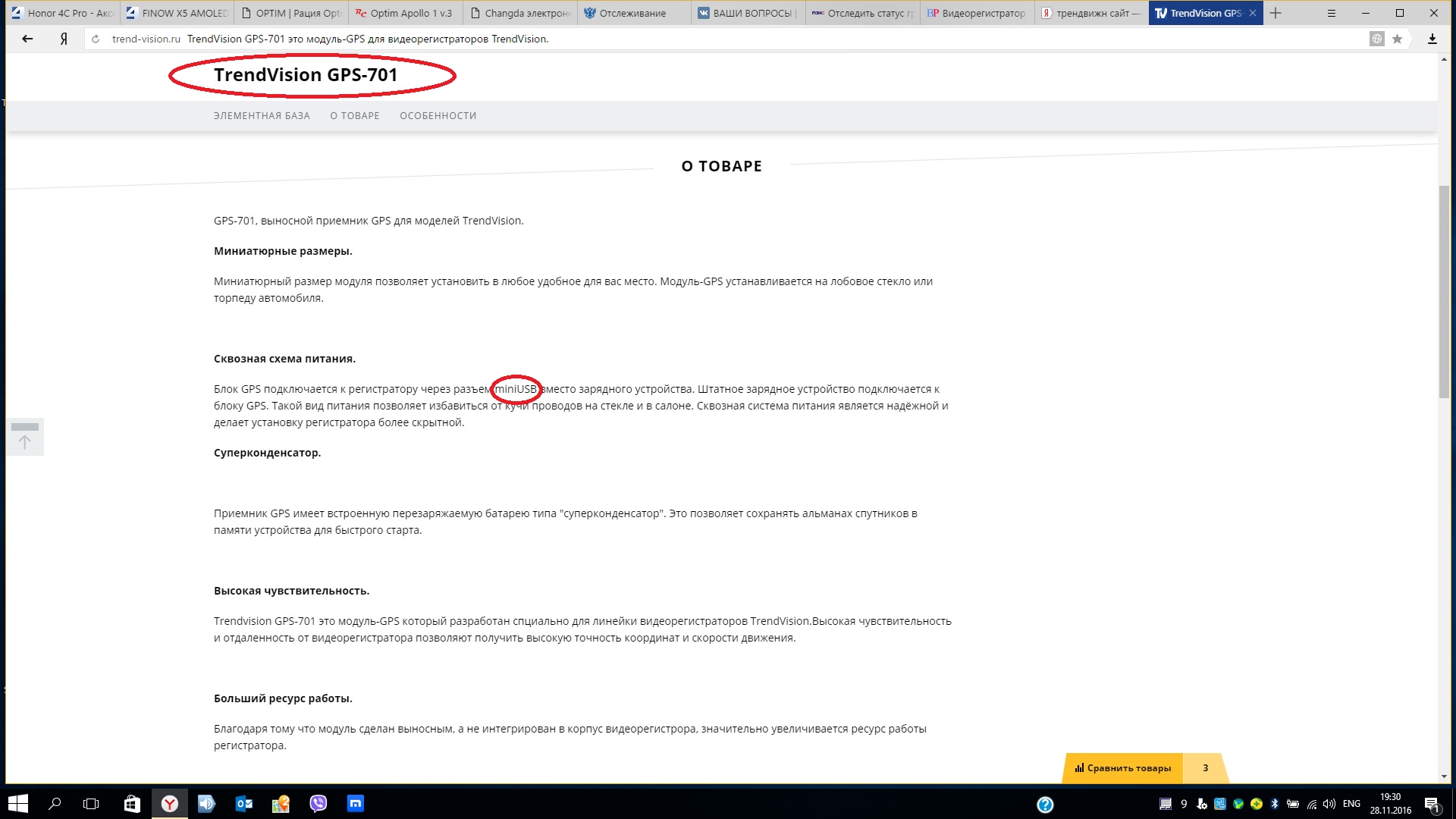Click the scroll-to-top arrow widget
1456x819 pixels.
(x=25, y=437)
